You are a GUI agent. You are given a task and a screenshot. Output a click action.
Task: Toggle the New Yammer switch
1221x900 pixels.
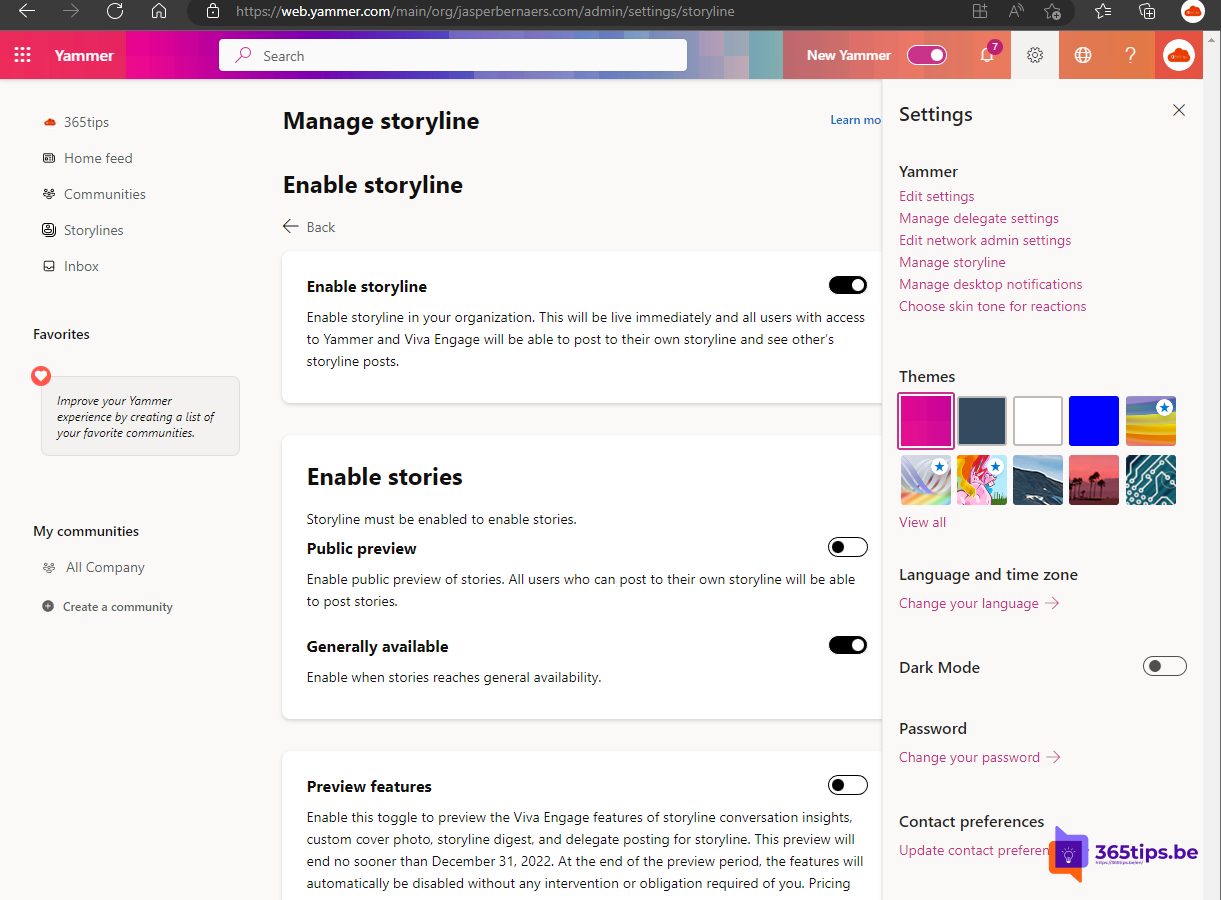click(x=927, y=55)
